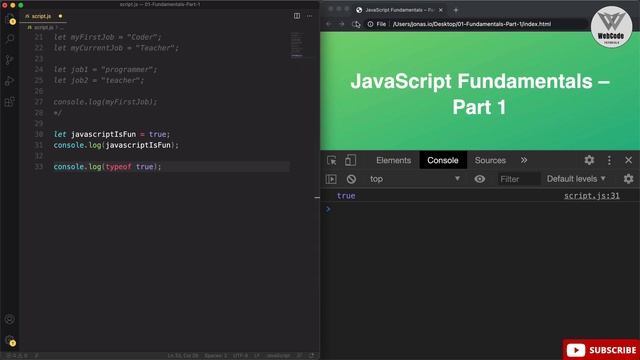Open Console settings gear at right
The image size is (640, 360).
coord(629,178)
